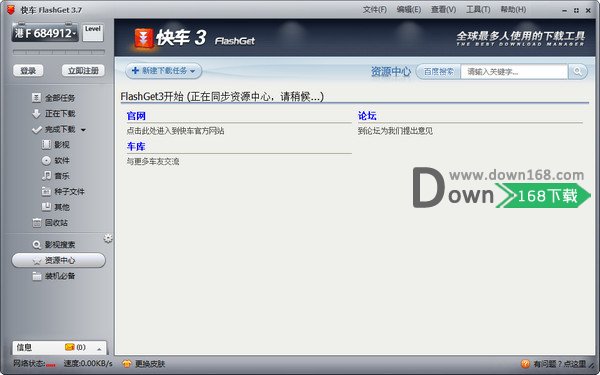Minimize the FlashGet window
Viewport: 600px width, 375px height.
tap(565, 11)
